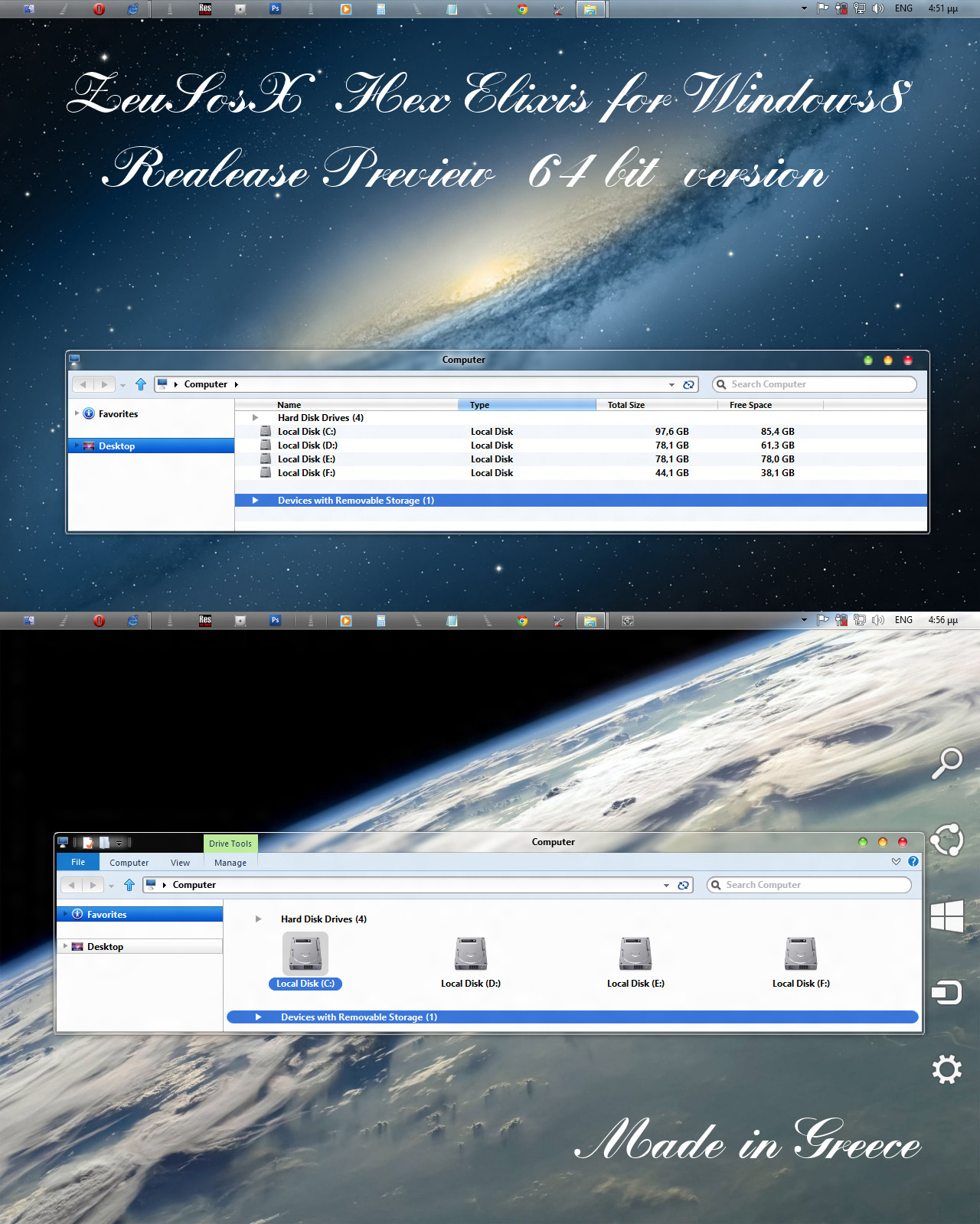Screen dimensions: 980x1224
Task: Click the blue up arrow in details-view window
Action: coord(141,384)
